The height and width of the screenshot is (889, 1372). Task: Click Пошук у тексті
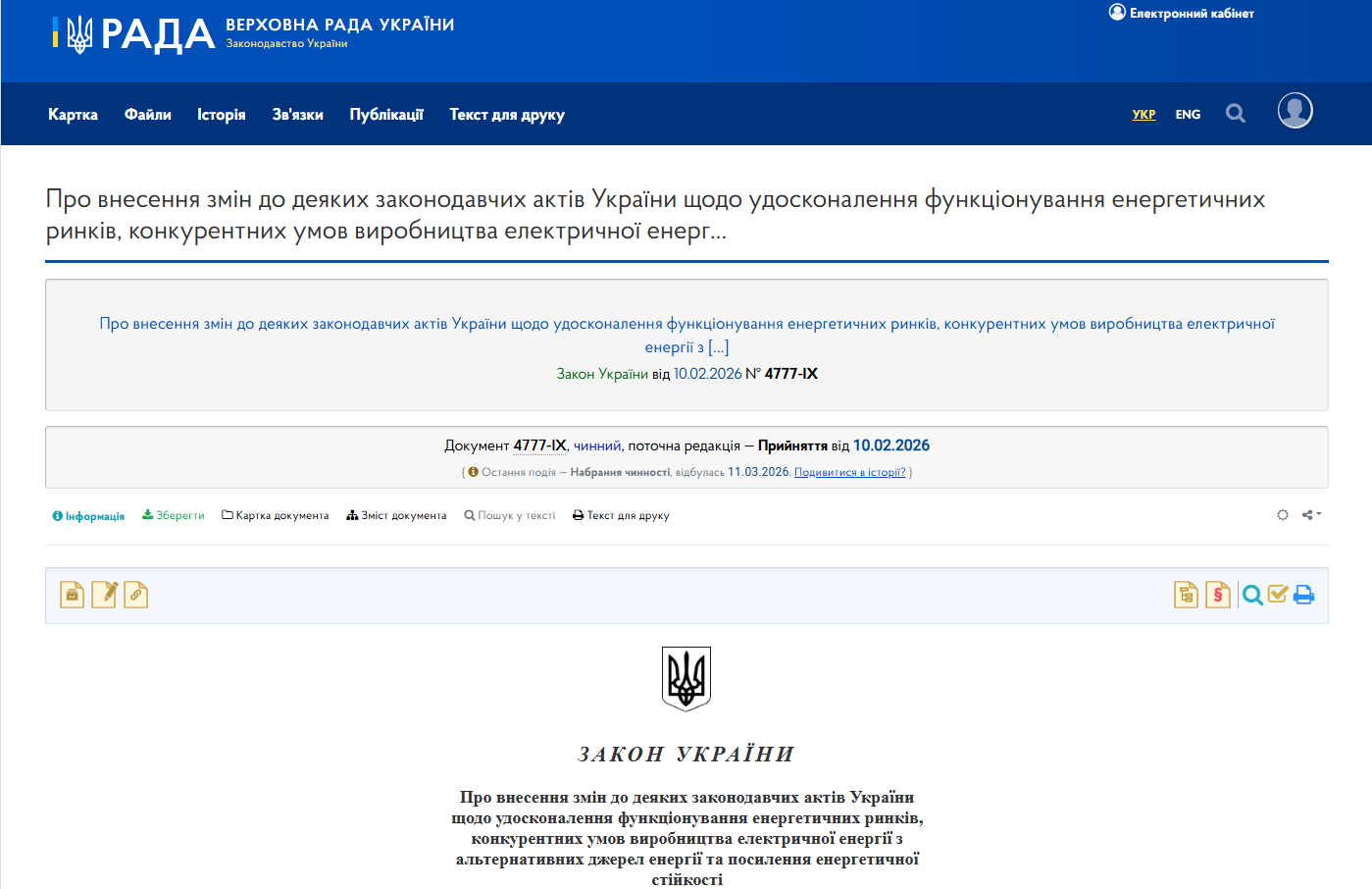click(x=510, y=515)
